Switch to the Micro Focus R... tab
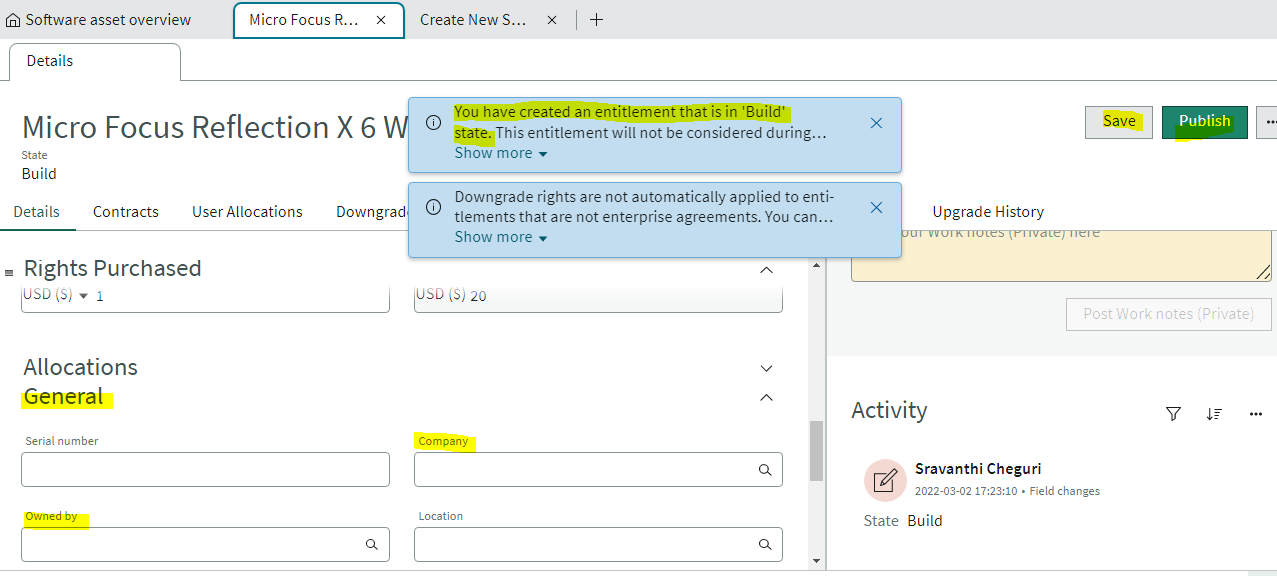Viewport: 1277px width, 576px height. pos(303,20)
